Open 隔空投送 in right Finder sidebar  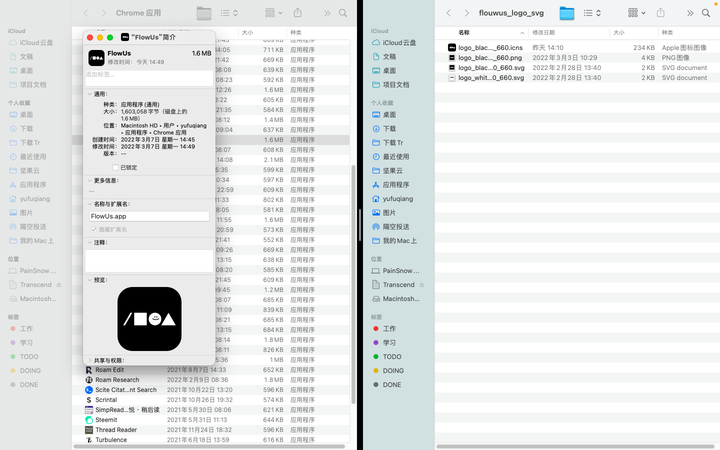[x=390, y=227]
